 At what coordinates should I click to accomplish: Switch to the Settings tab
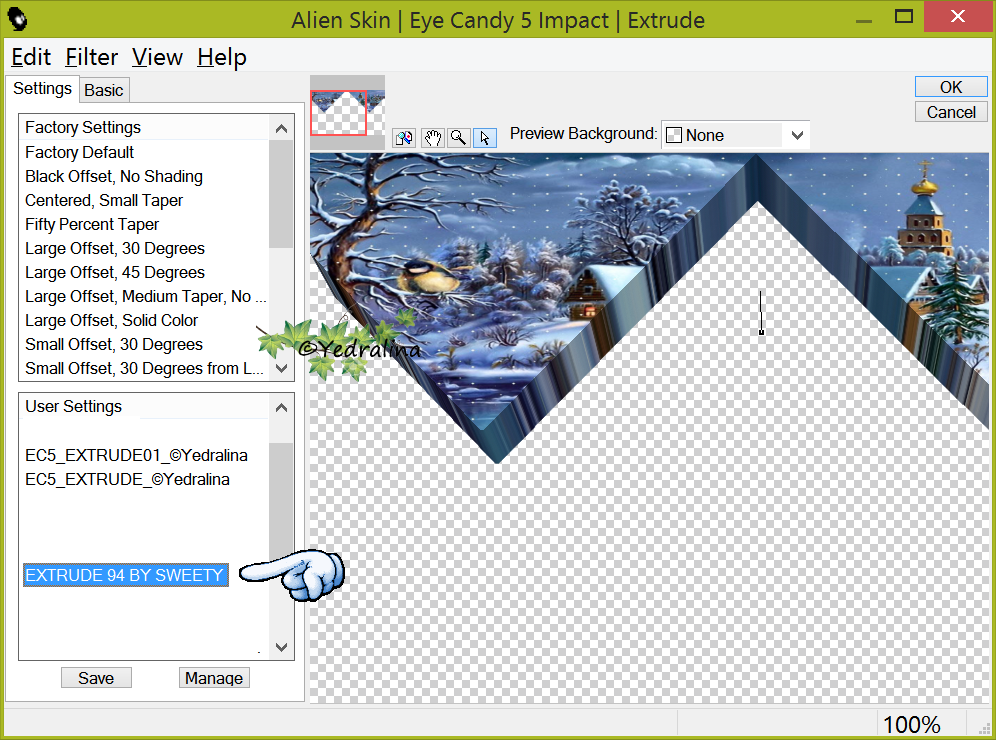(42, 88)
